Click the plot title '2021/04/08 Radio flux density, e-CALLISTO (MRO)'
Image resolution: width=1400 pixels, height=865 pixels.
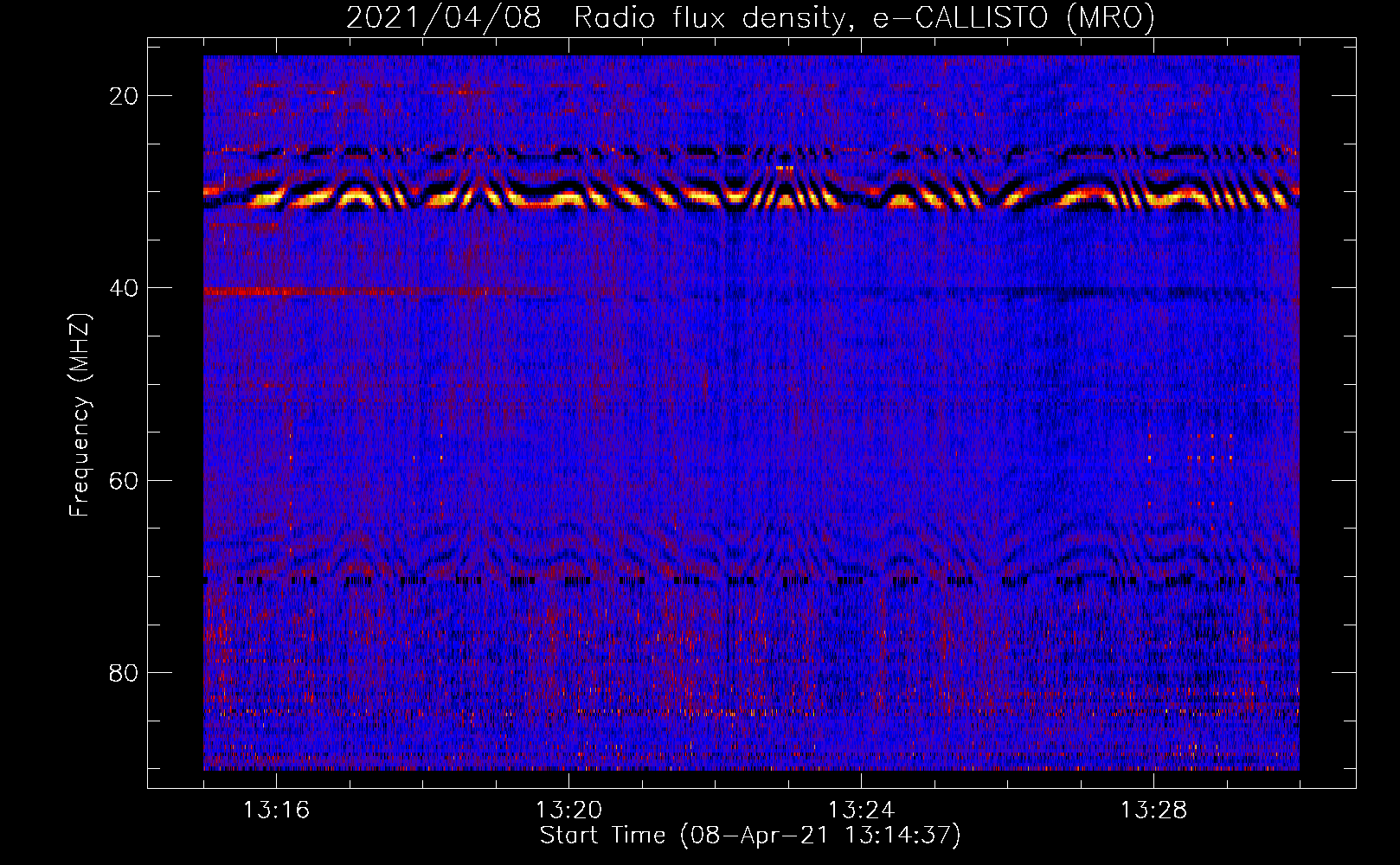click(x=750, y=17)
